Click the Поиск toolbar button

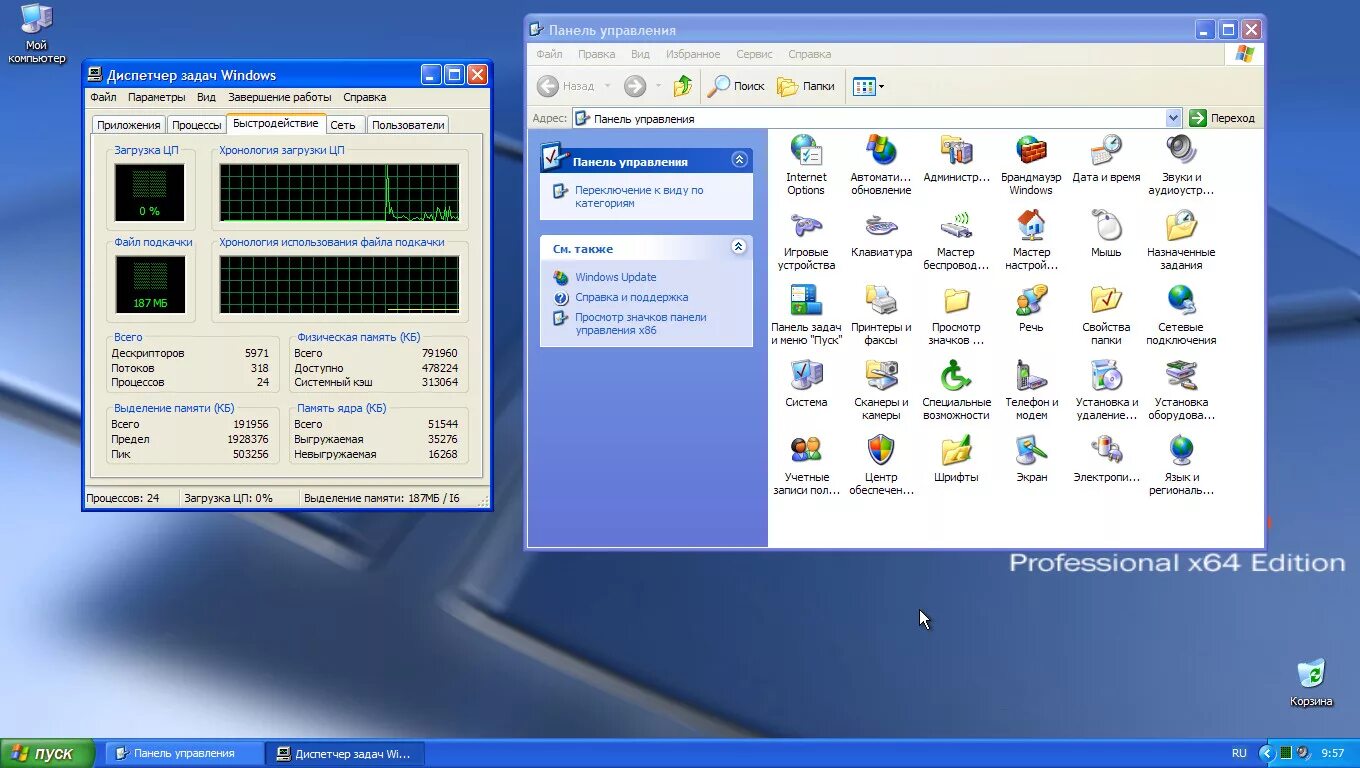tap(736, 86)
